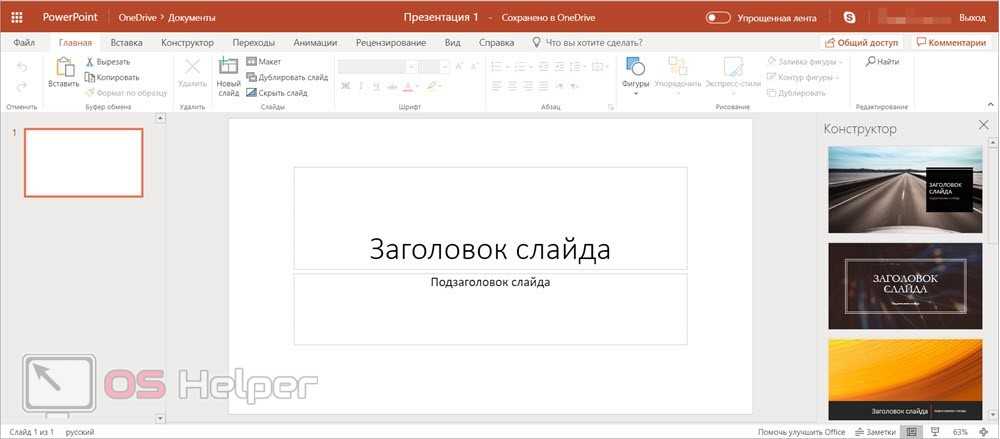The image size is (1000, 439).
Task: Toggle the normal view button in status bar
Action: pos(911,432)
